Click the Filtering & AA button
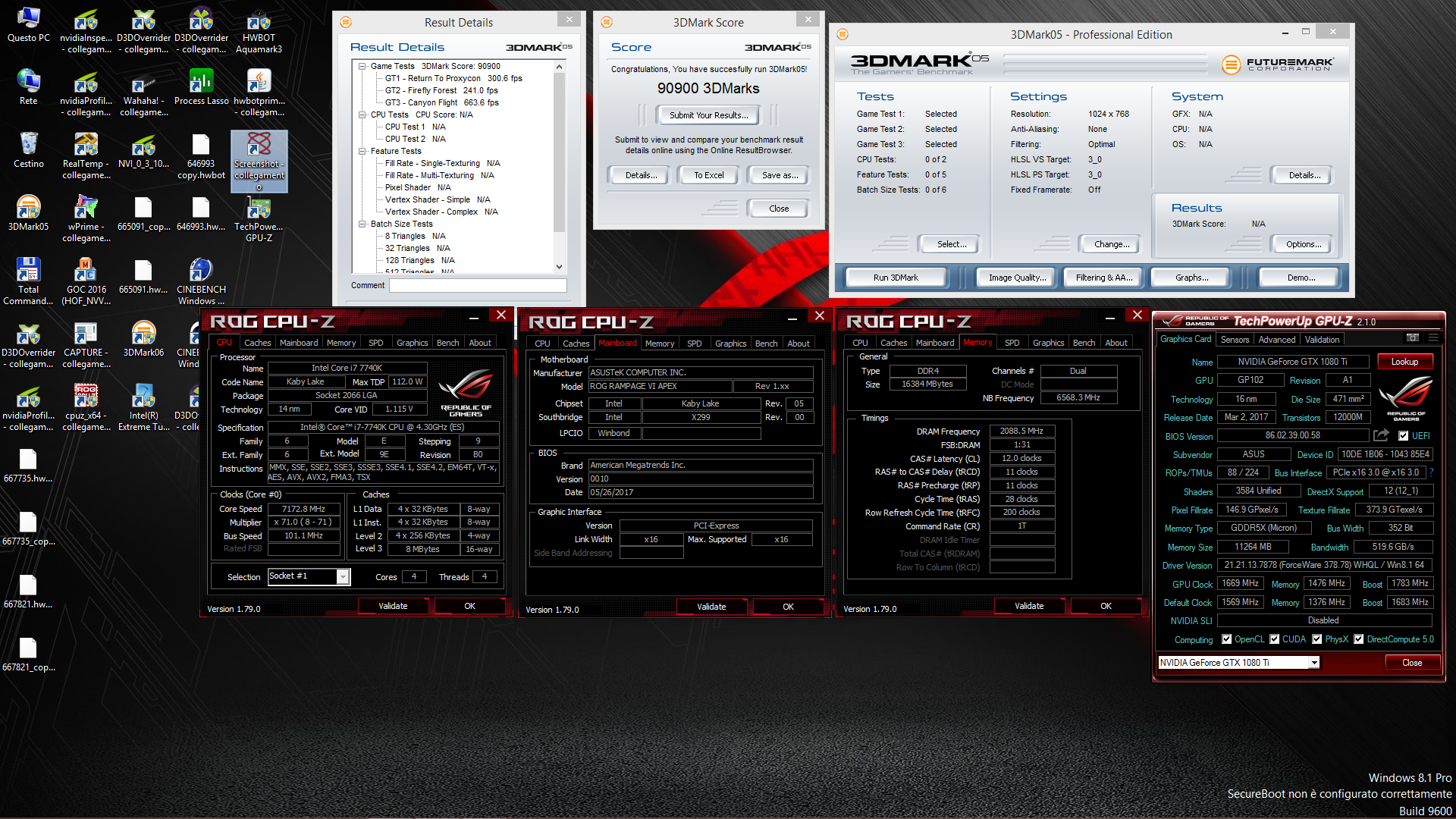1456x819 pixels. 1104,278
